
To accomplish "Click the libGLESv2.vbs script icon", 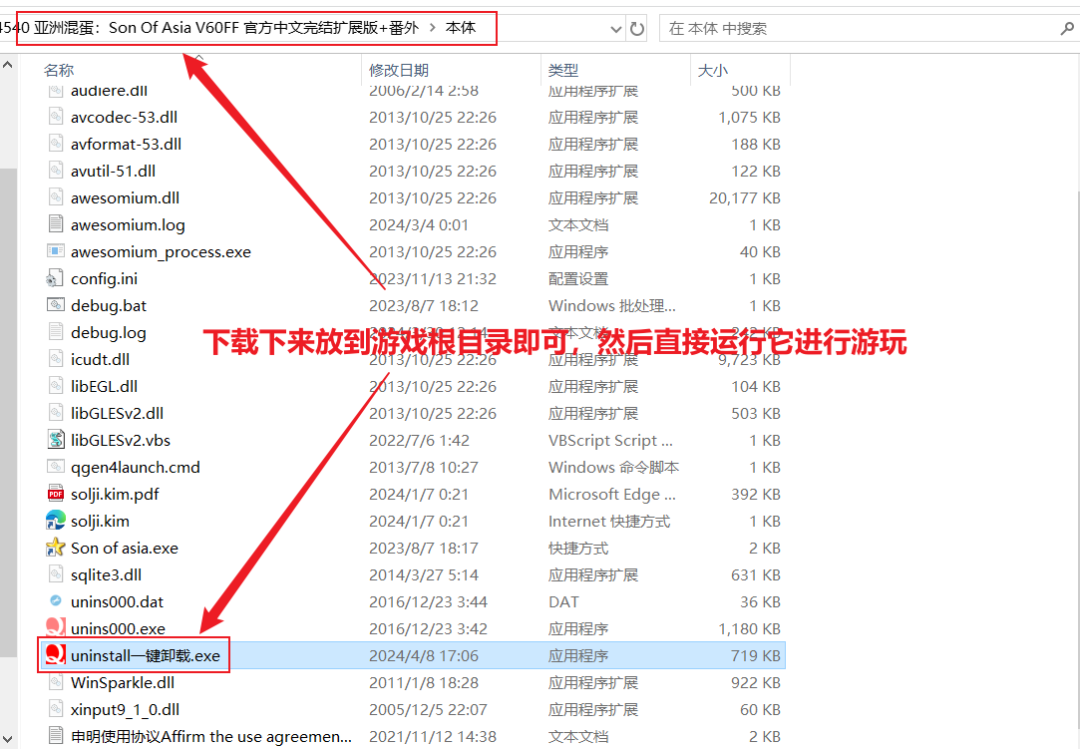I will (56, 440).
